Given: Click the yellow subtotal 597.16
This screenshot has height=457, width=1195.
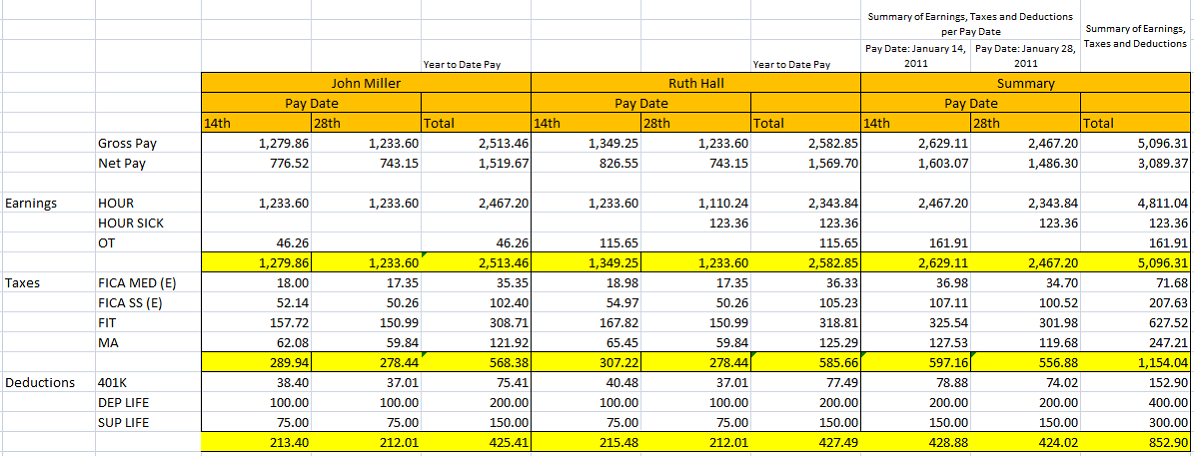Looking at the screenshot, I should point(915,363).
